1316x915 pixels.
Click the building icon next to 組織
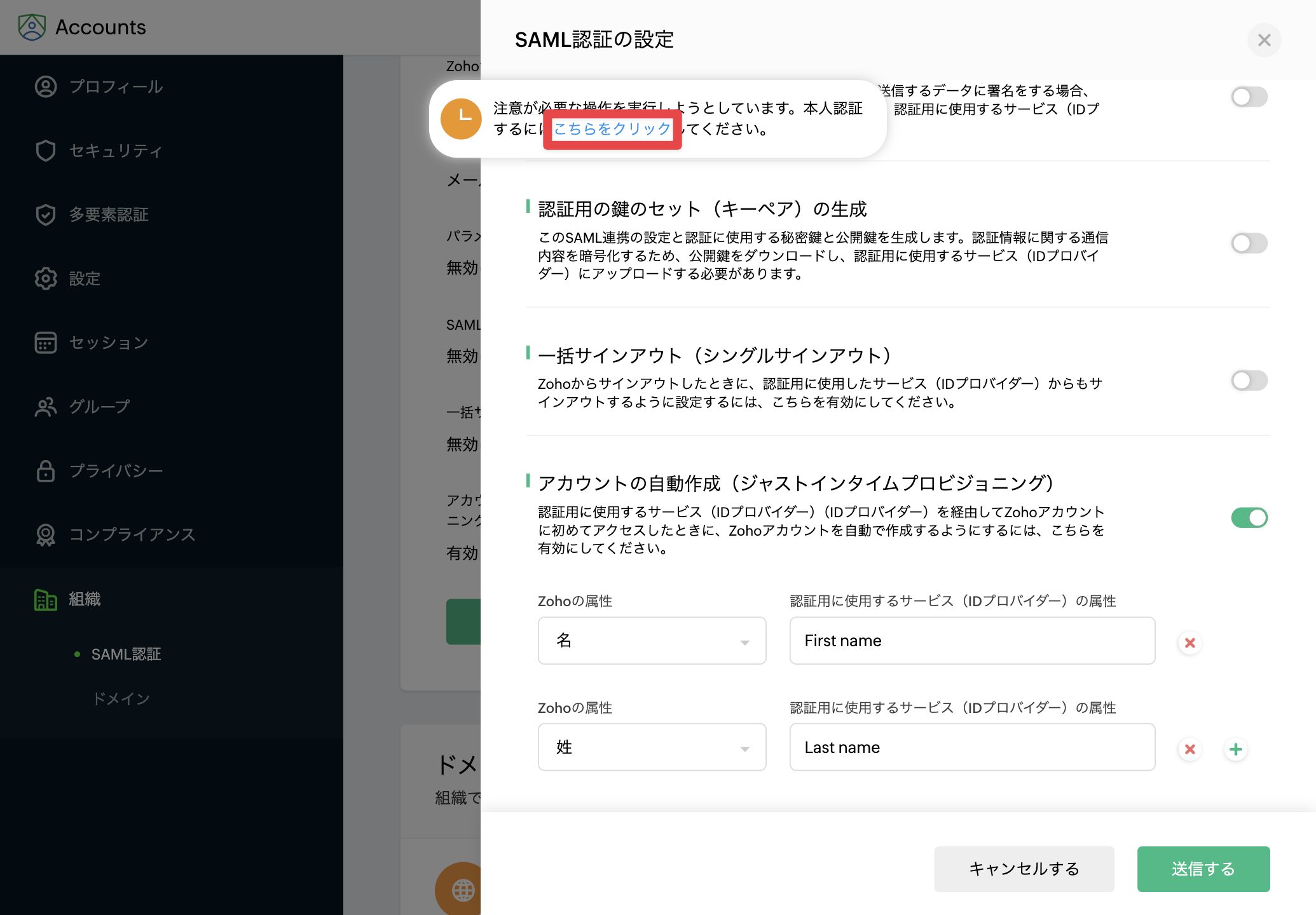coord(46,599)
